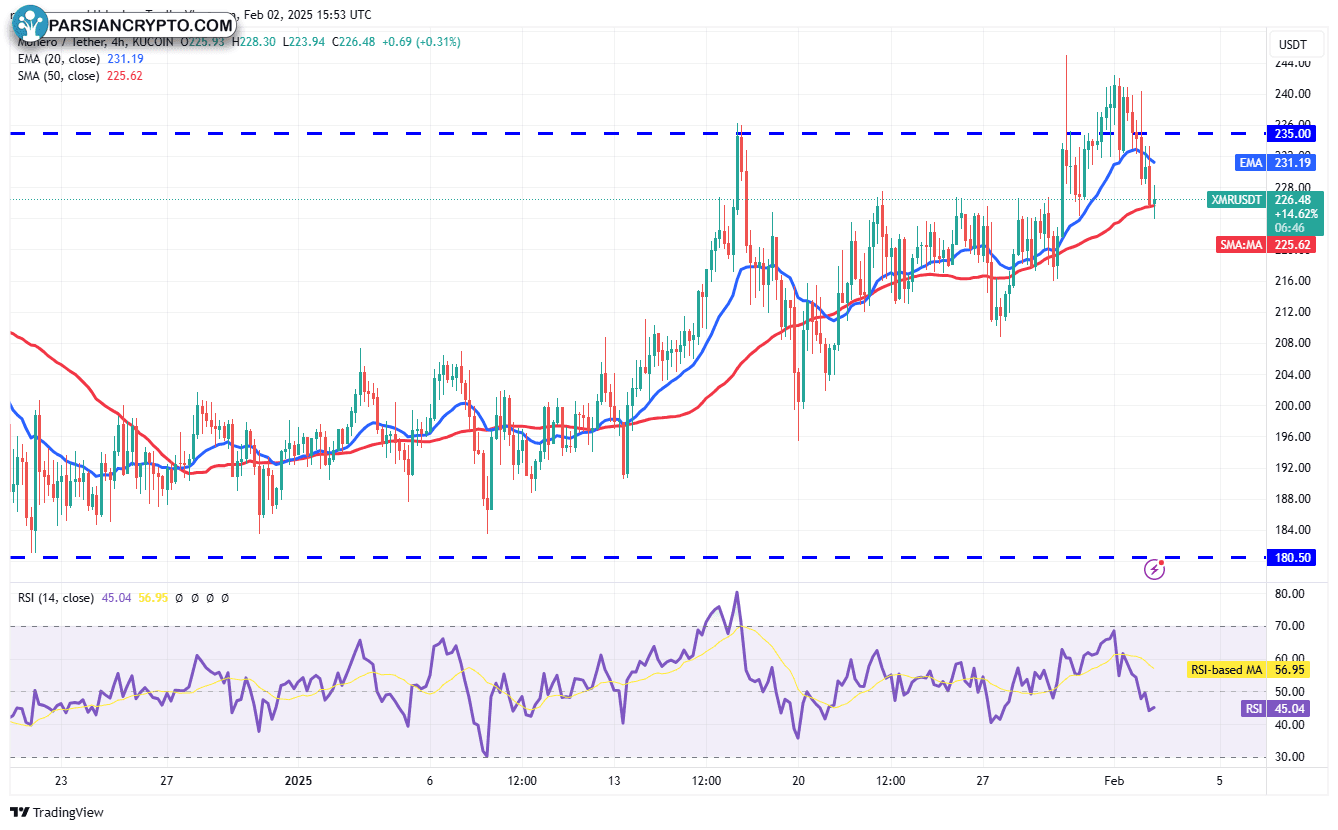Screen dimensions: 1338x830
Task: Click the blue EMA 231.19 axis label
Action: tap(1274, 162)
